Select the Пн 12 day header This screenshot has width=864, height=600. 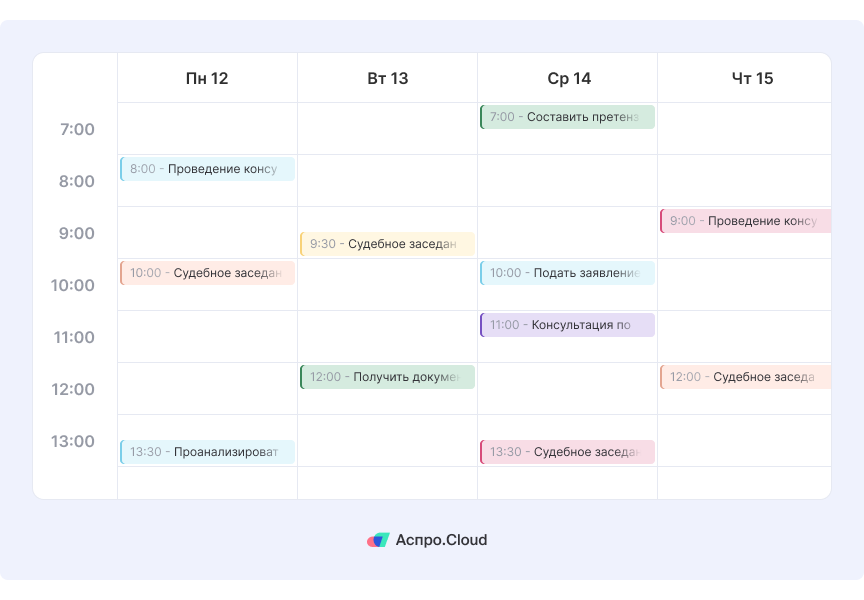[x=207, y=78]
